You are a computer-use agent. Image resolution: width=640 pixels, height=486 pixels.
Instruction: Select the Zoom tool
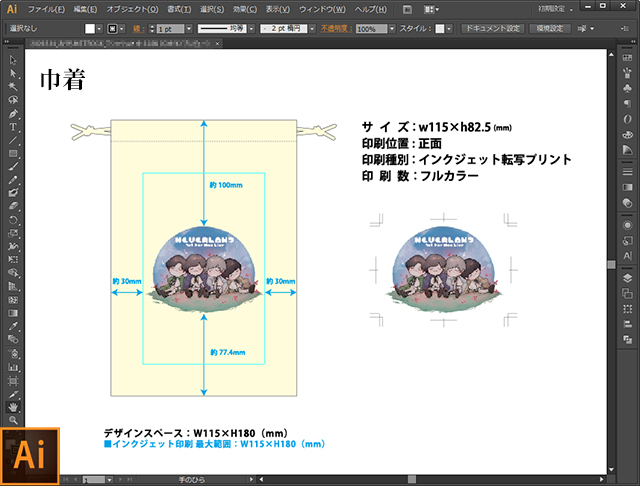13,420
